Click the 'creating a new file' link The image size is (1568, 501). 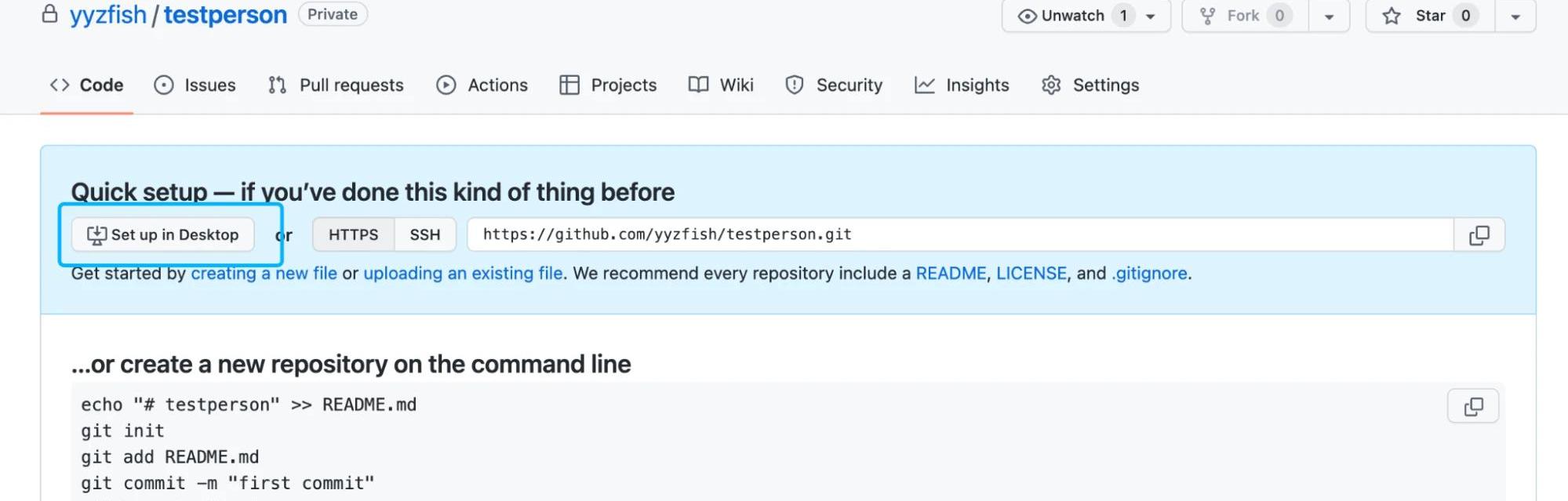click(x=264, y=274)
